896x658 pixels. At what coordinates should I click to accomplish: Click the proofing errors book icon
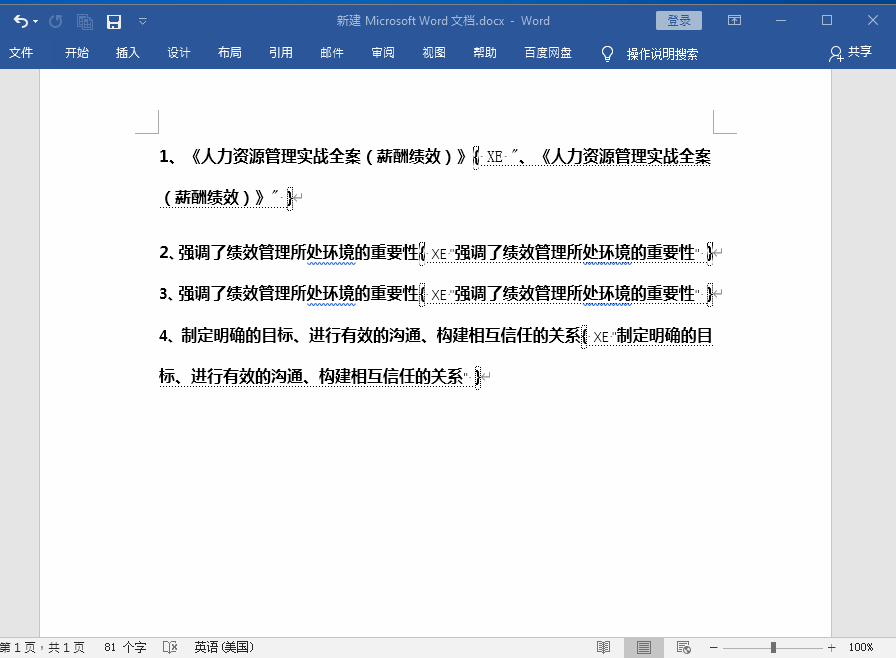pyautogui.click(x=170, y=647)
